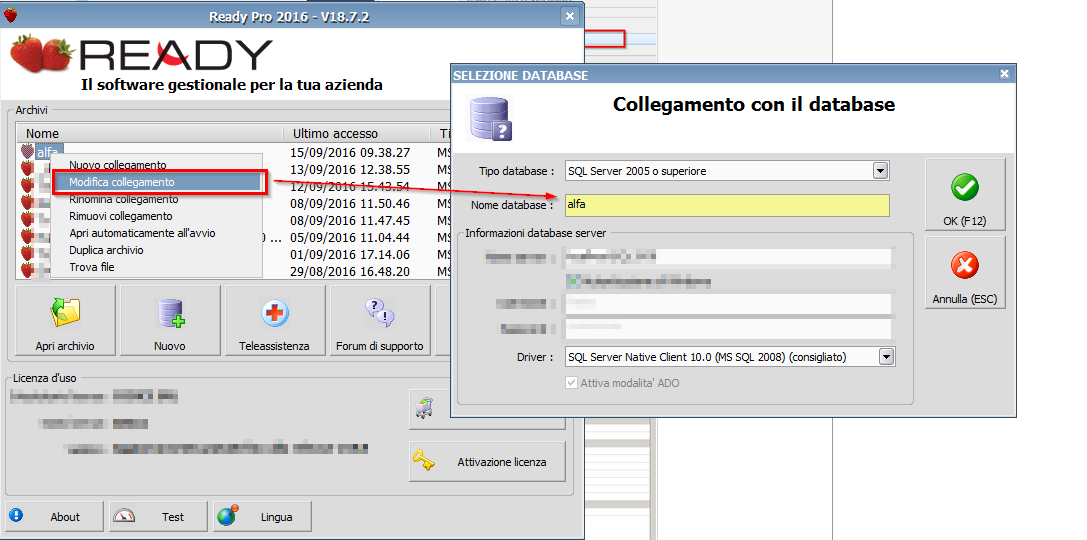
Task: Close the SELEZIONE DATABASE dialog
Action: point(1005,73)
